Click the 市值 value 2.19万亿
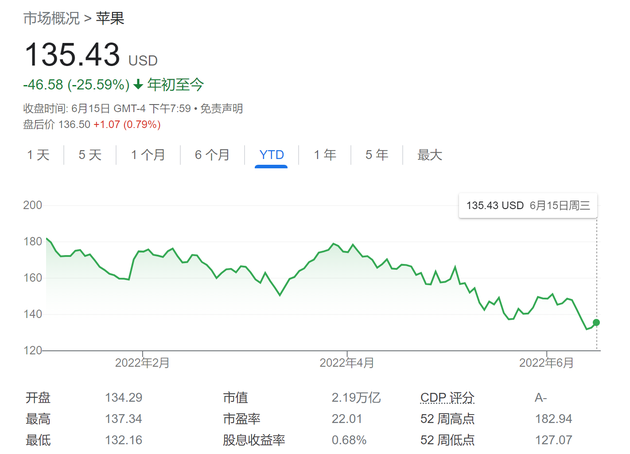630x454 pixels. (356, 398)
